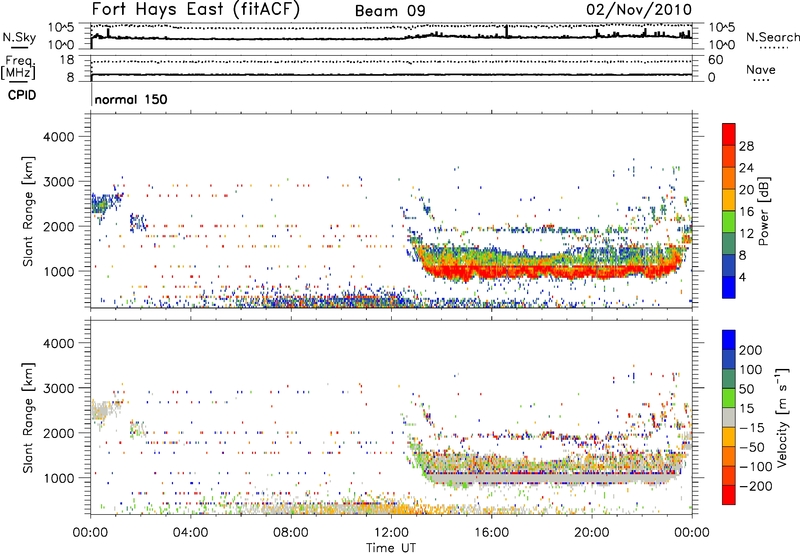Click the 'Velocity [m s-1]' colorbar title

tap(782, 417)
